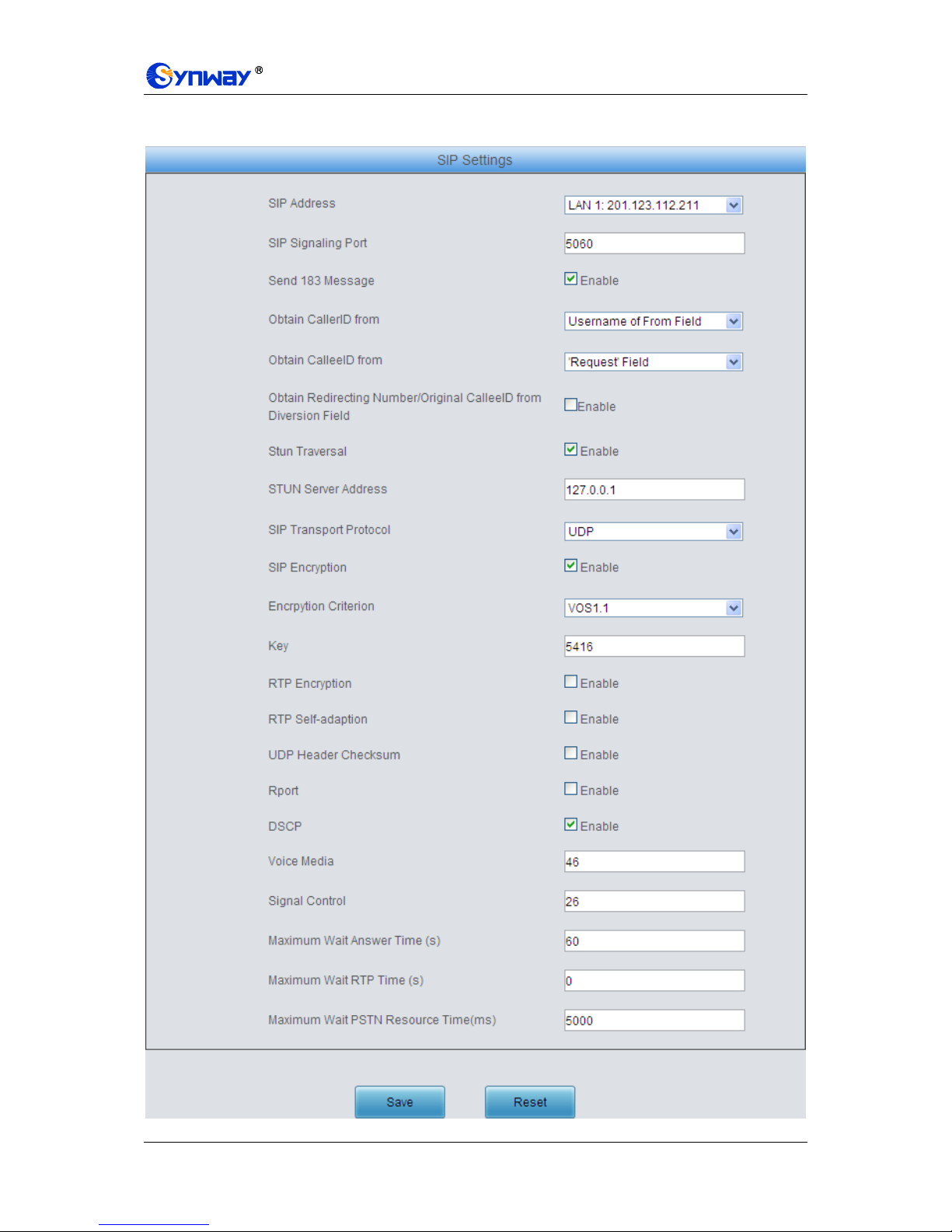Open Encryption Criterion dropdown

[x=654, y=608]
